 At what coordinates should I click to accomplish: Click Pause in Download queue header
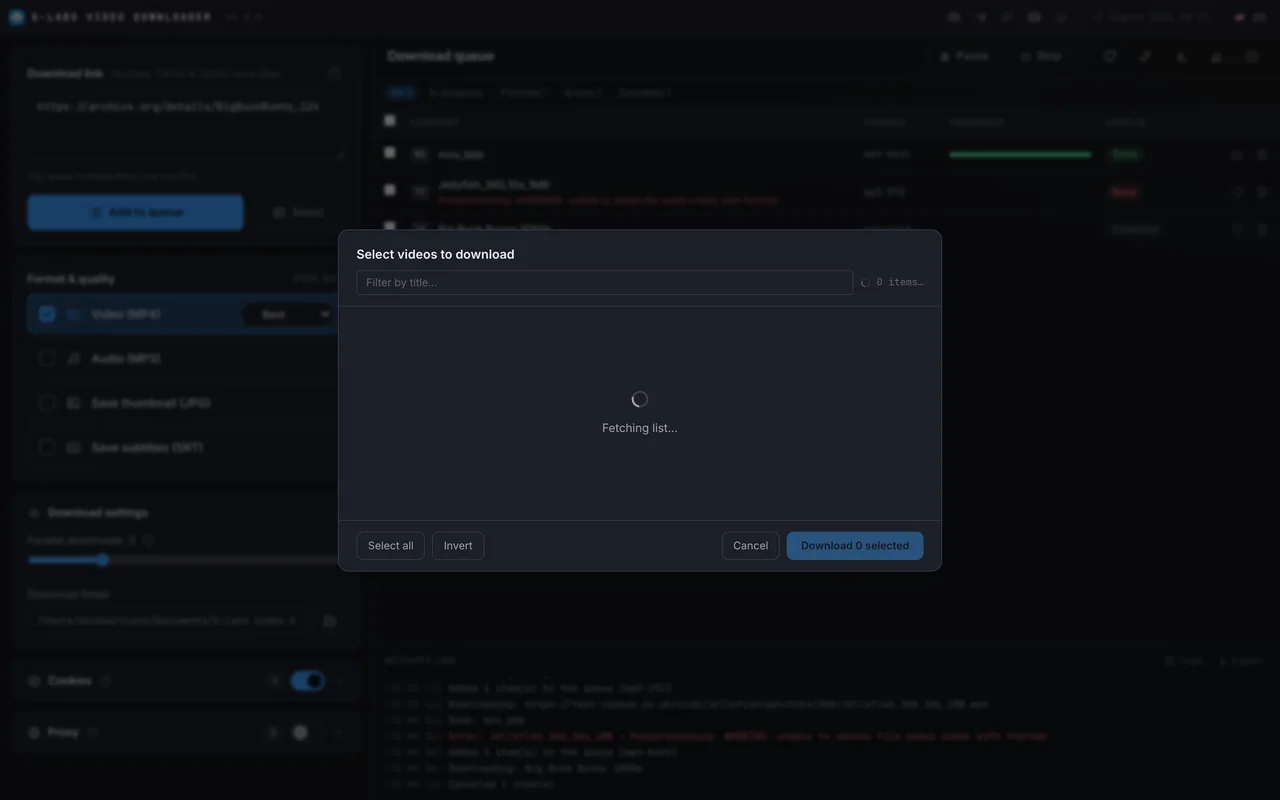tap(964, 56)
